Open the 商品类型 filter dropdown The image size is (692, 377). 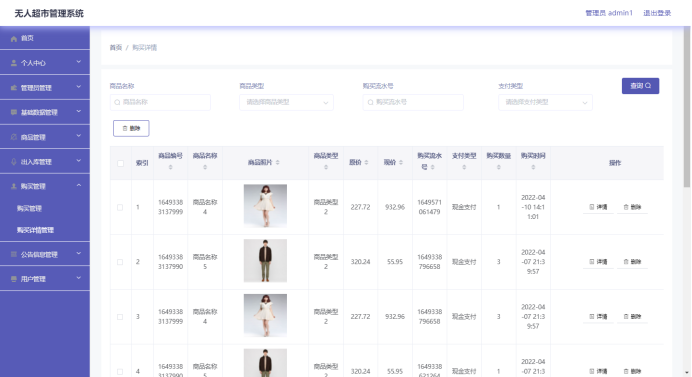click(x=286, y=102)
